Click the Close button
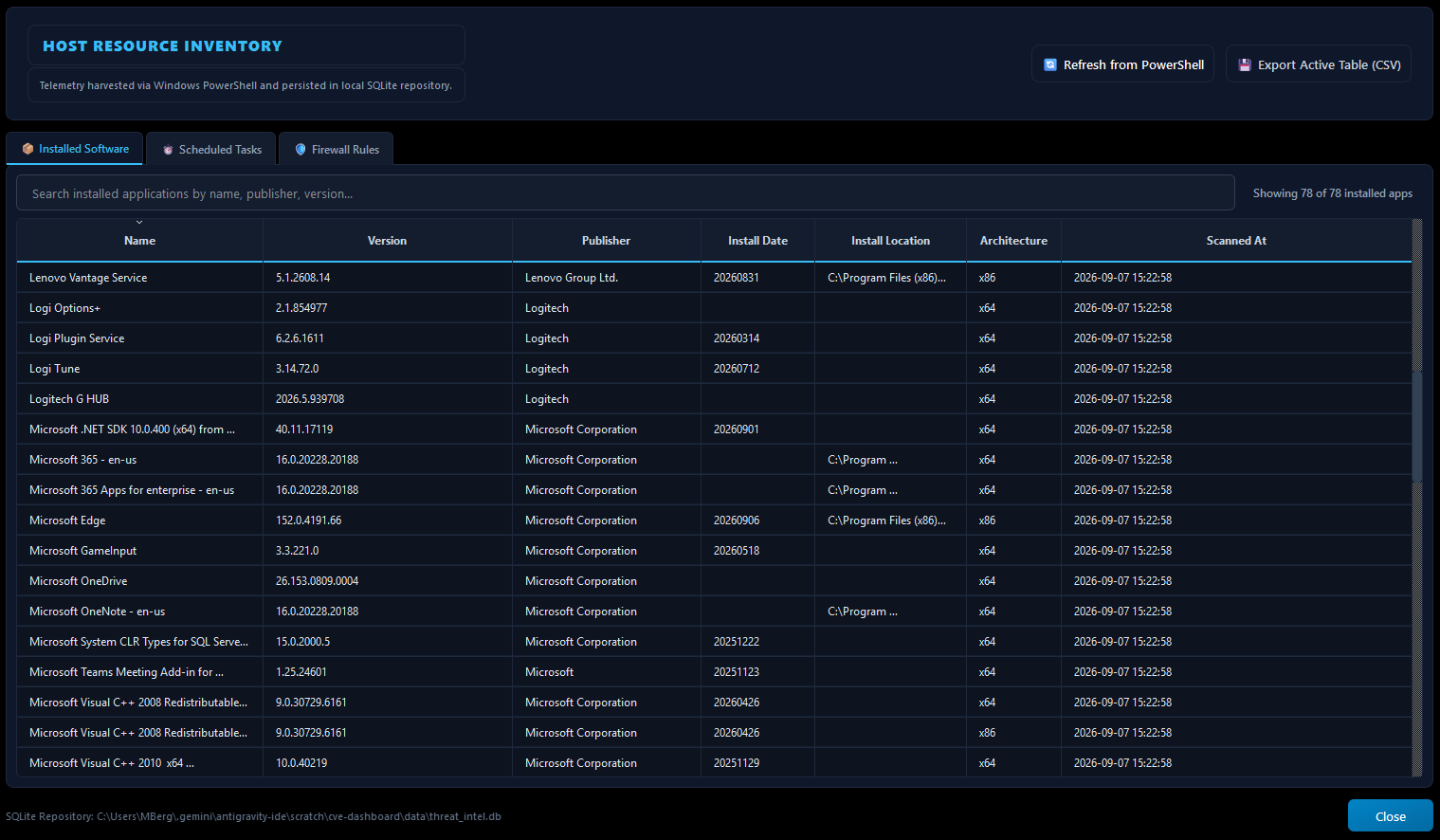The height and width of the screenshot is (840, 1440). tap(1390, 816)
